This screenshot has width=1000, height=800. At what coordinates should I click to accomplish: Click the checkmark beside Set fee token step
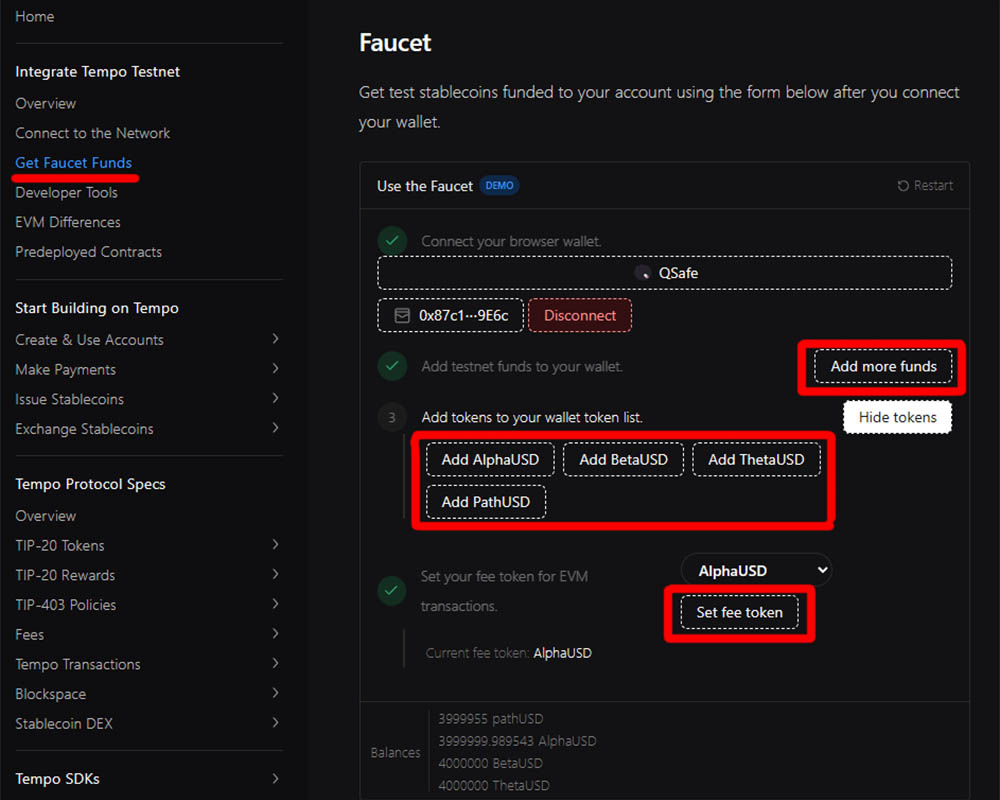tap(392, 591)
